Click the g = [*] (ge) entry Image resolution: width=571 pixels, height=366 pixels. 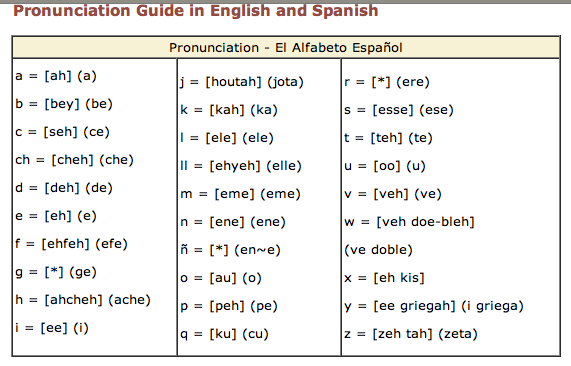(x=56, y=272)
